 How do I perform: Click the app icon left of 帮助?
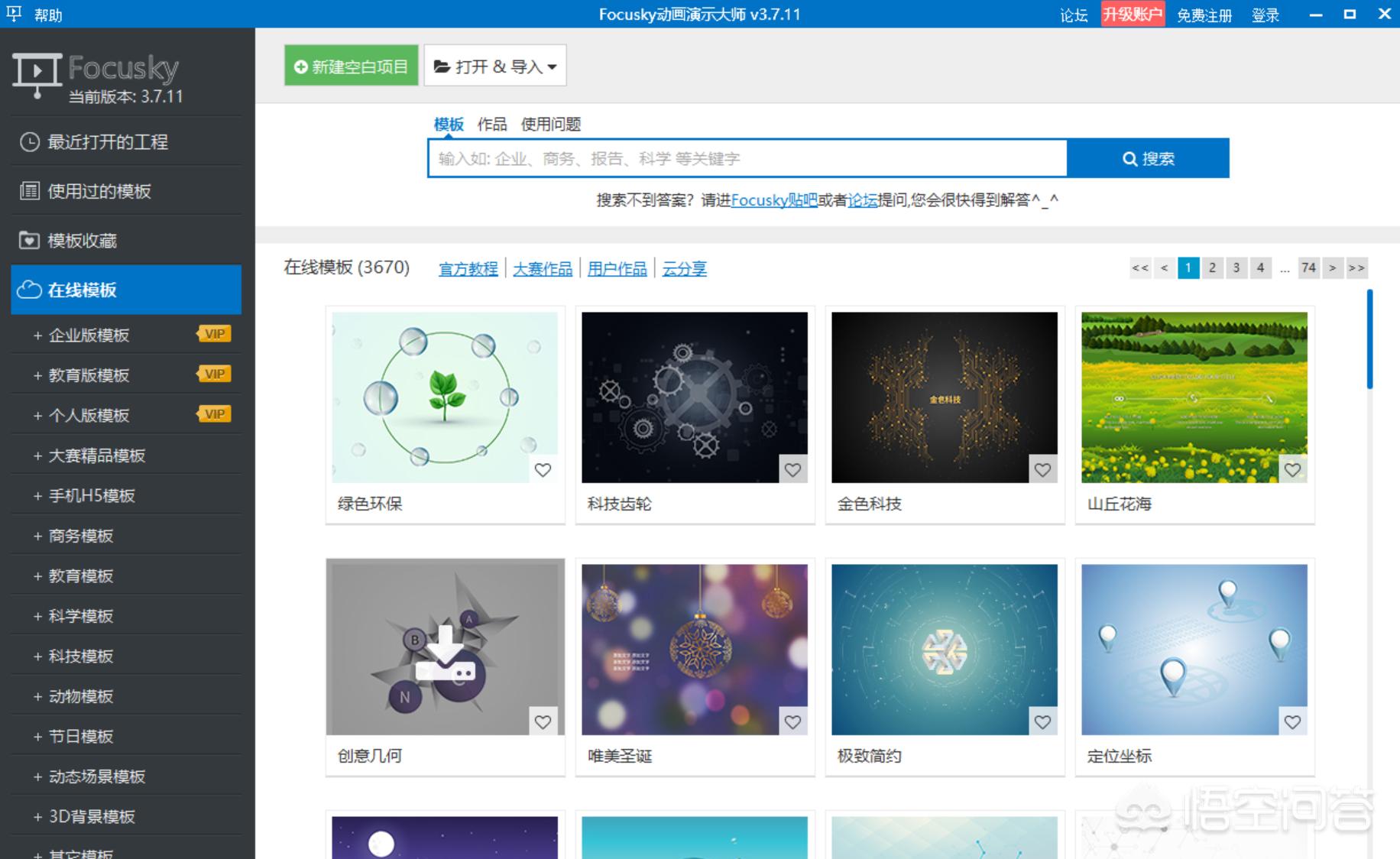[x=13, y=14]
